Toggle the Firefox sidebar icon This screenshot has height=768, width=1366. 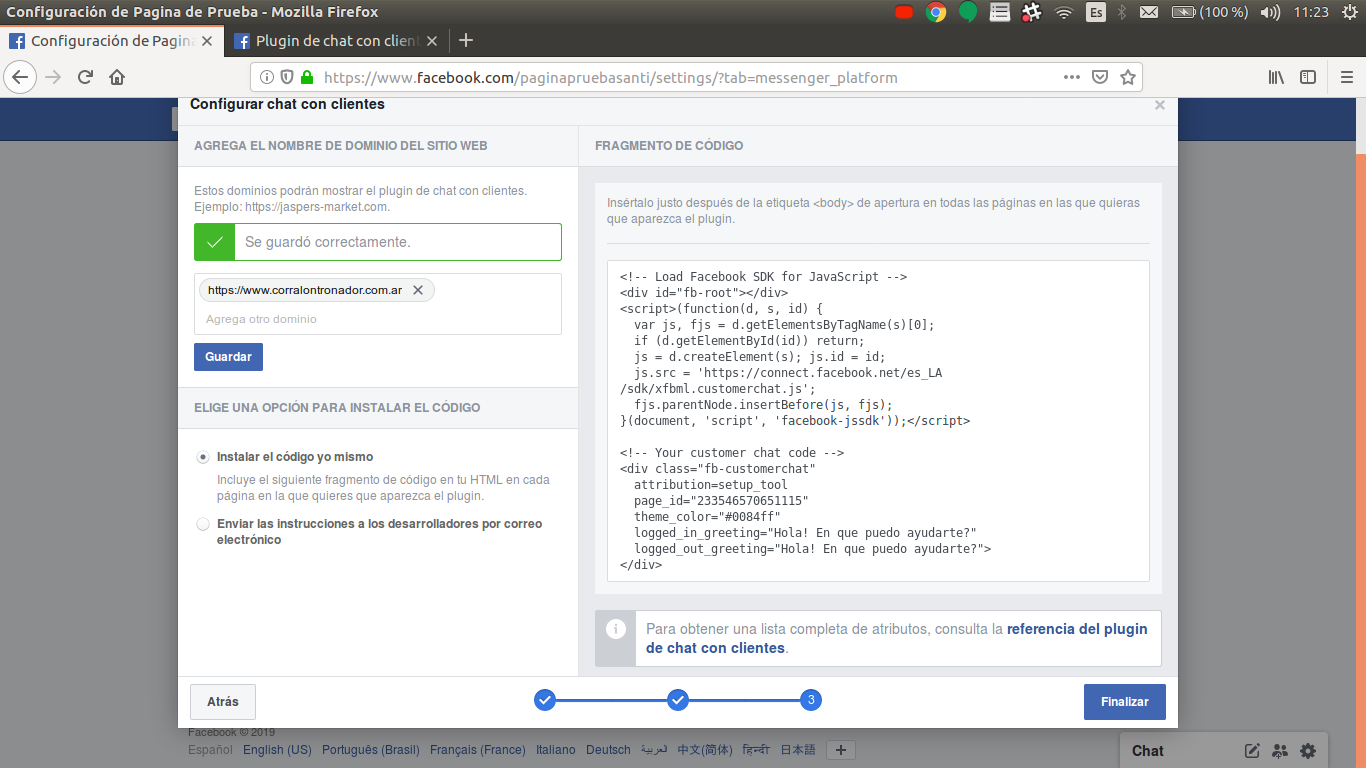pos(1308,77)
